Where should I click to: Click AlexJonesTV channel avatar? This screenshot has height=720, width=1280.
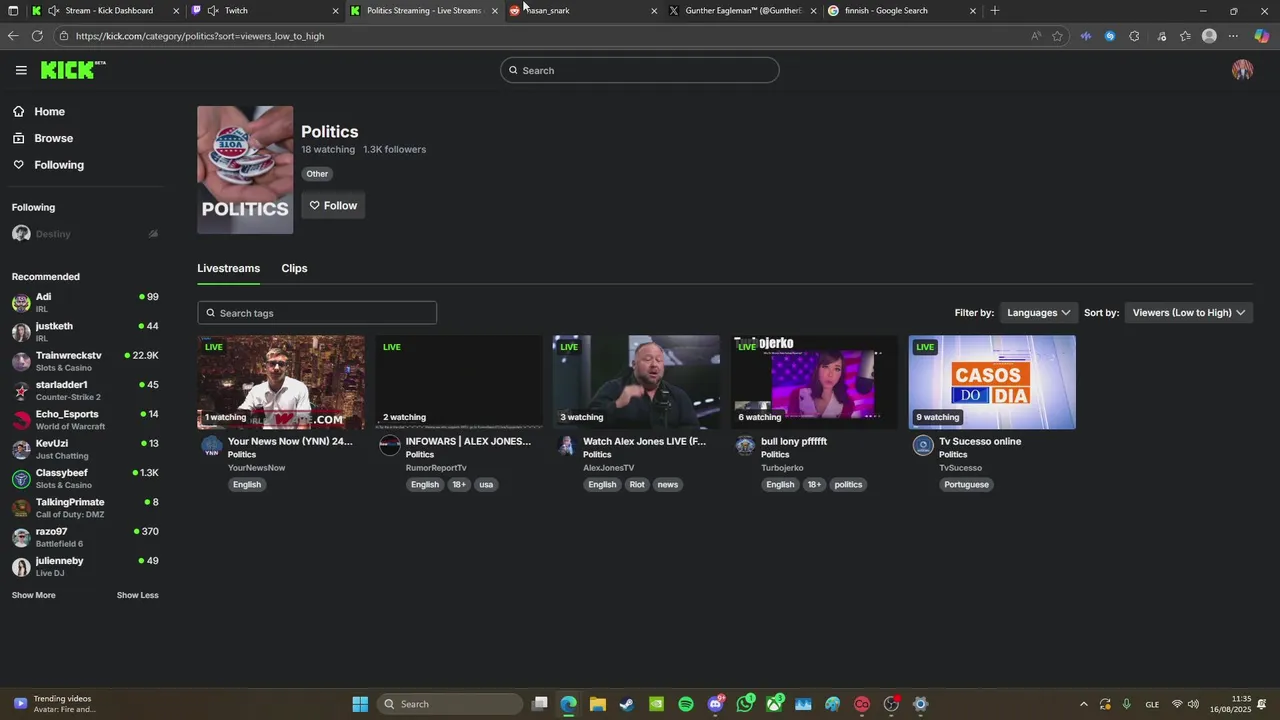click(567, 446)
